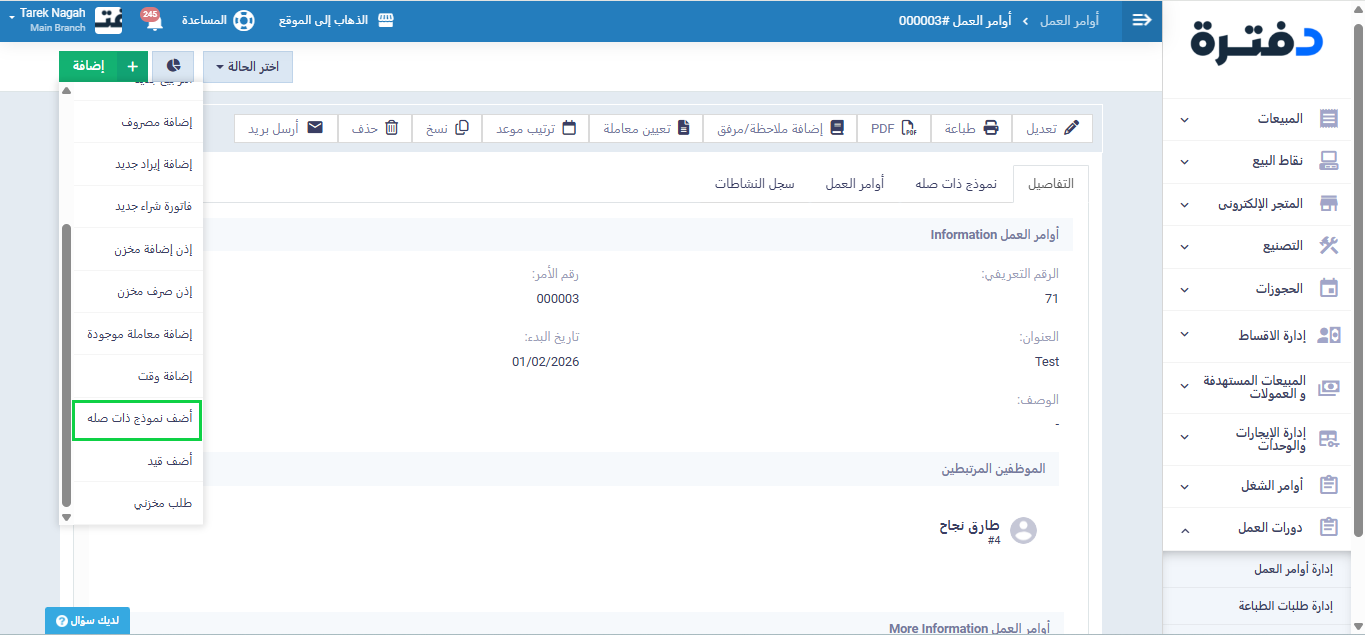This screenshot has width=1365, height=635.
Task: Open the اختر الحالة status dropdown
Action: pos(247,67)
